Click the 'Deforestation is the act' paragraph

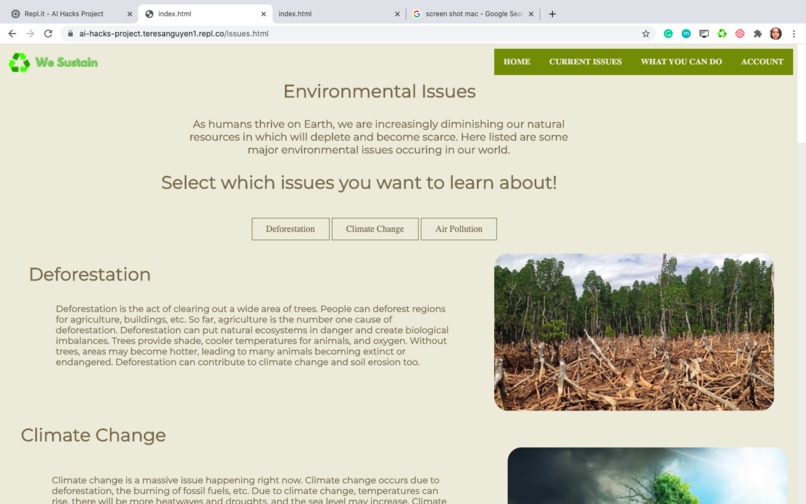252,335
